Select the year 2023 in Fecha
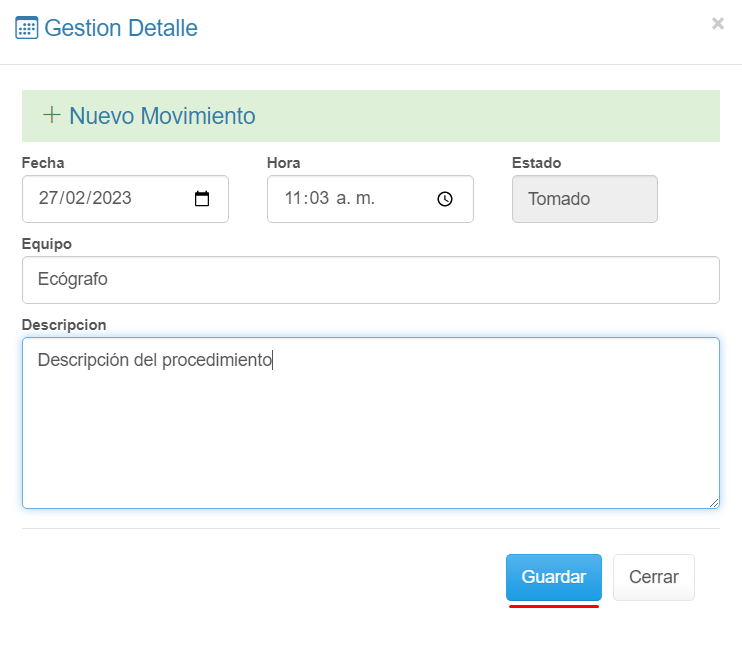 pyautogui.click(x=111, y=198)
